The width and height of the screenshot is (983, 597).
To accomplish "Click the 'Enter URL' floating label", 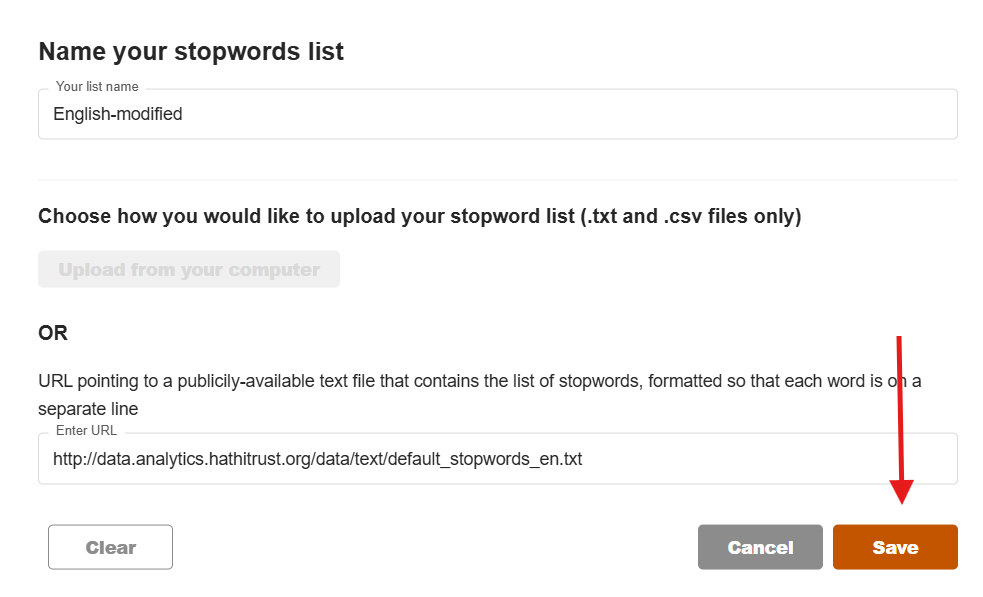I will pyautogui.click(x=86, y=431).
